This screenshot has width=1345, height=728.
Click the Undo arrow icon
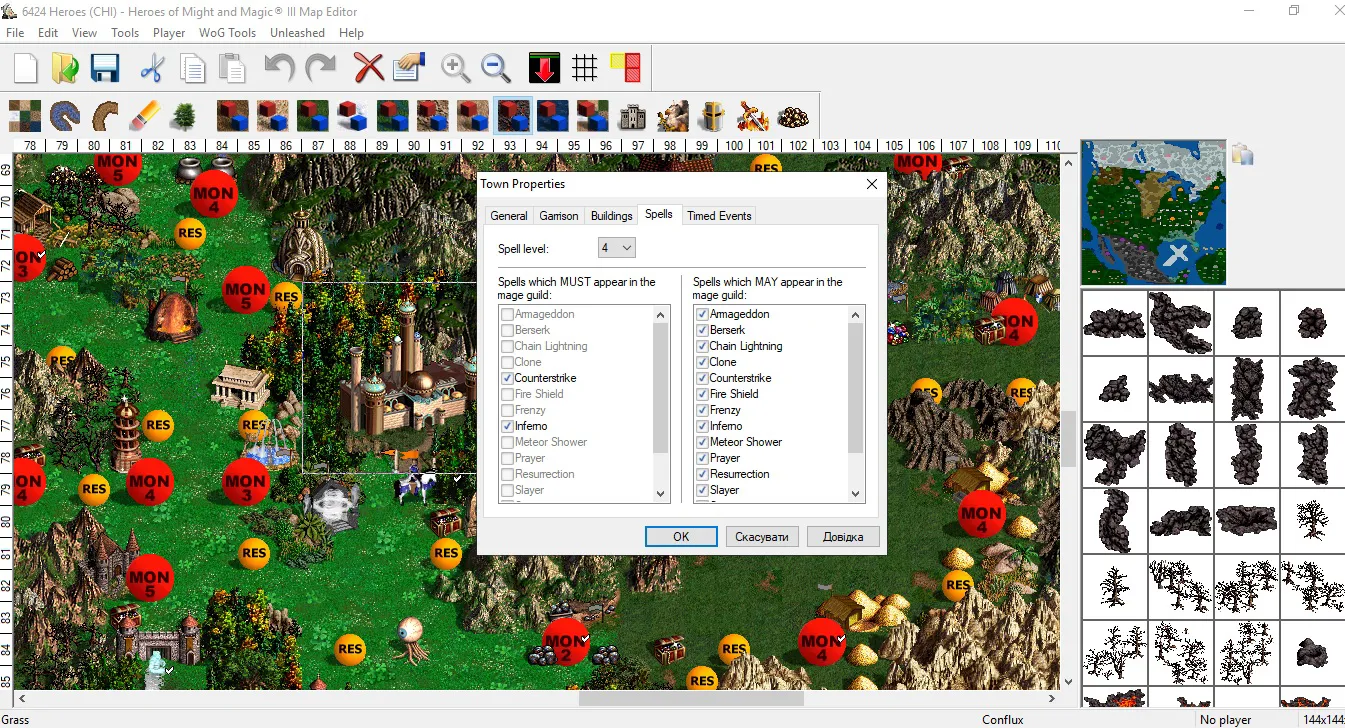[x=279, y=68]
